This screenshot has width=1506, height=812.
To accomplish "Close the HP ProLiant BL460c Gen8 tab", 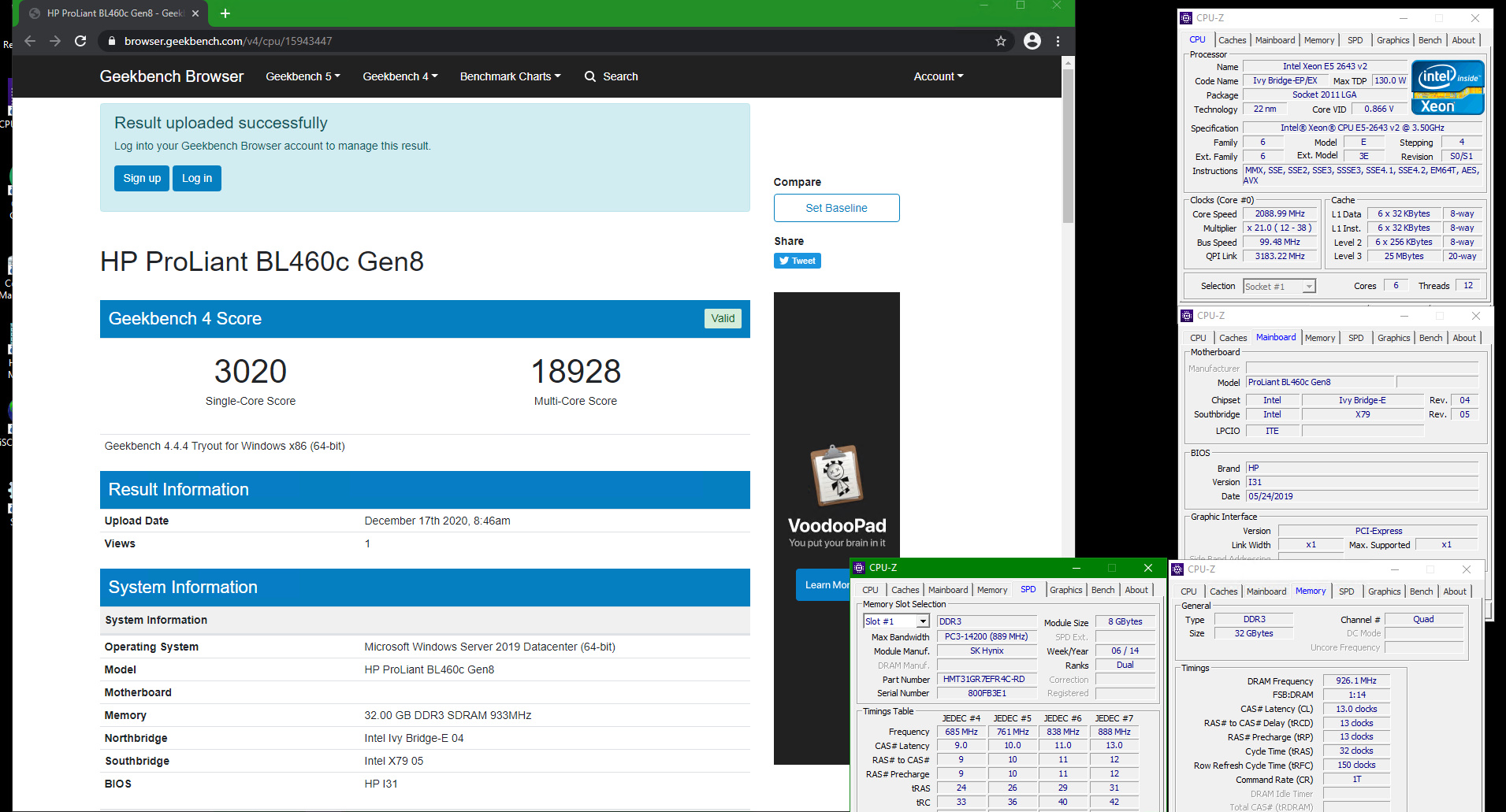I will point(195,13).
